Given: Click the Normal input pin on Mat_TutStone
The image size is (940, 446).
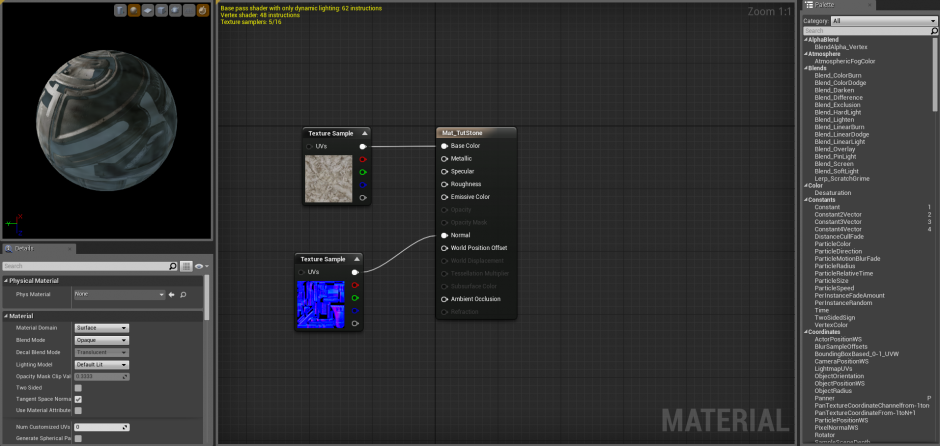Looking at the screenshot, I should coord(444,235).
